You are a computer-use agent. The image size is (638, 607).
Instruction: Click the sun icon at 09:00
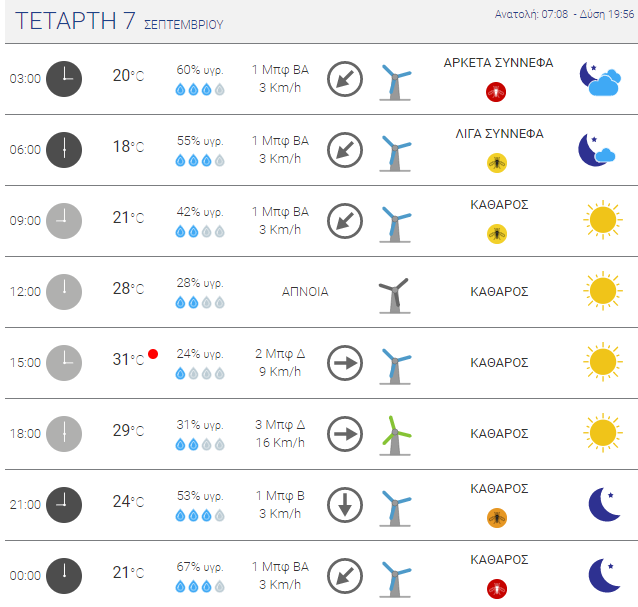pyautogui.click(x=603, y=220)
